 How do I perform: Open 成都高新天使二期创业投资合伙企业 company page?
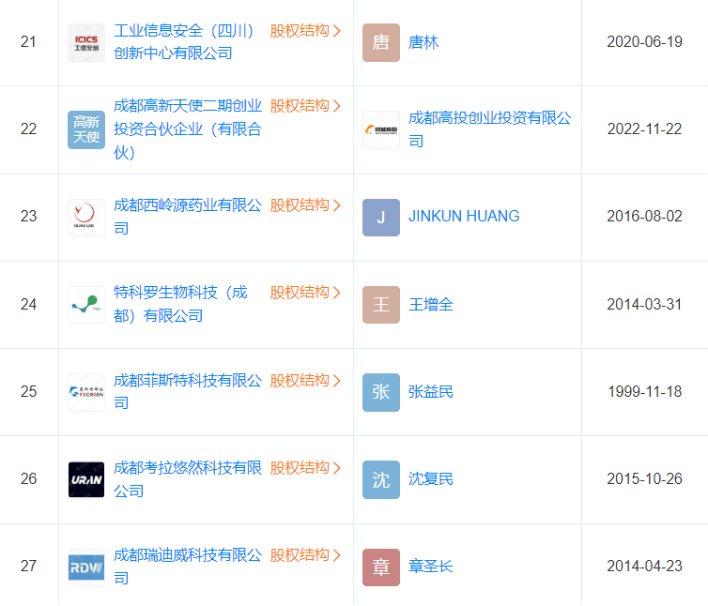tap(188, 129)
